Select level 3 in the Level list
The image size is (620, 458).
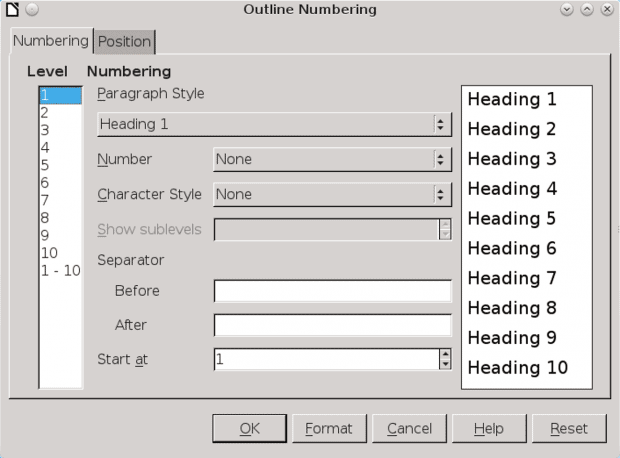(x=61, y=130)
